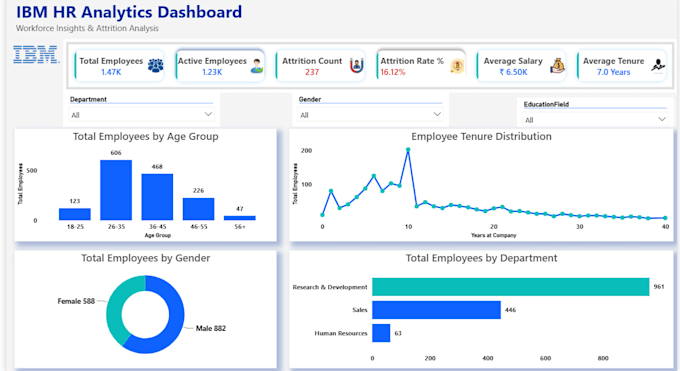
Task: Click the Attrition Count card
Action: click(x=320, y=66)
